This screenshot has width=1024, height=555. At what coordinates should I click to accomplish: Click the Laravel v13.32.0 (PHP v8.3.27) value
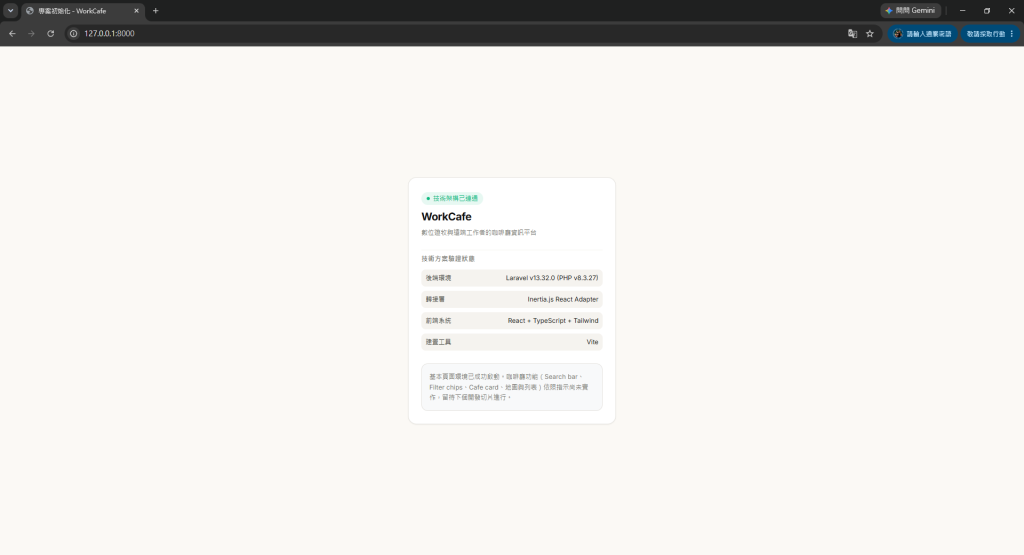[x=552, y=278]
